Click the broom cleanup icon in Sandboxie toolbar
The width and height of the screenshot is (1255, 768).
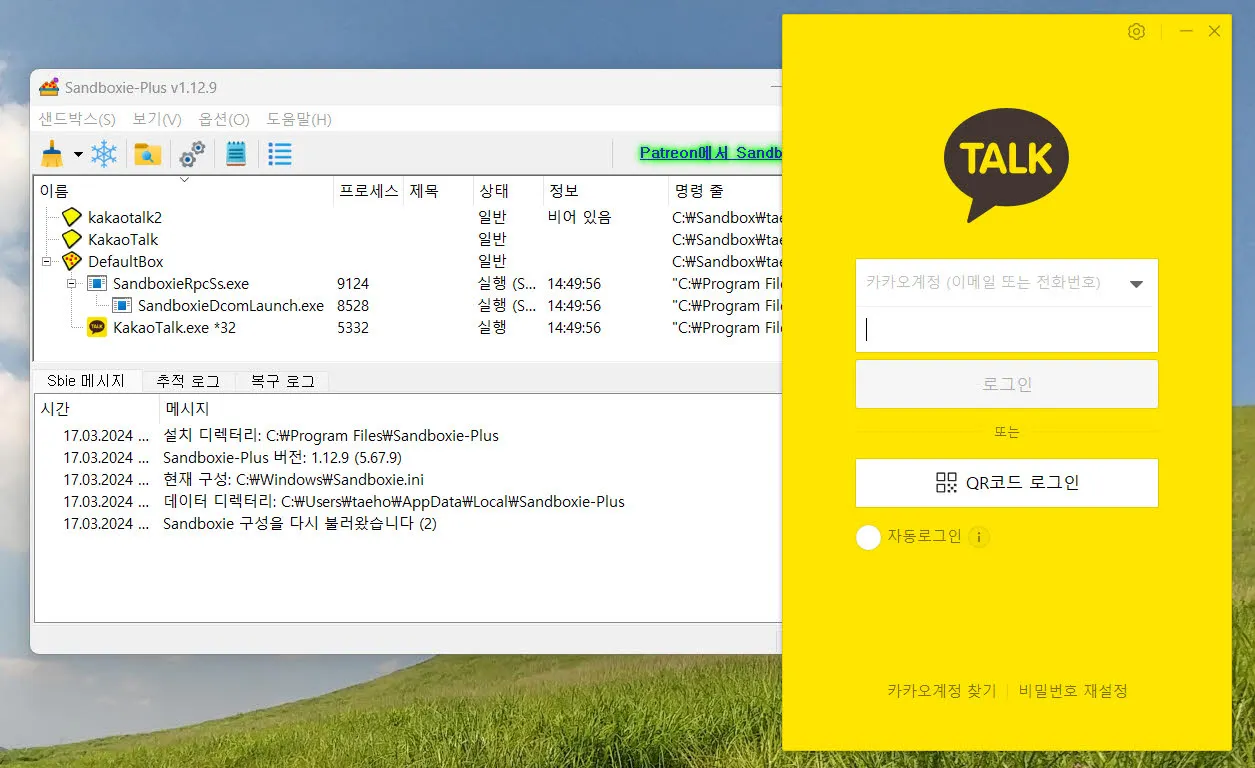click(x=52, y=154)
